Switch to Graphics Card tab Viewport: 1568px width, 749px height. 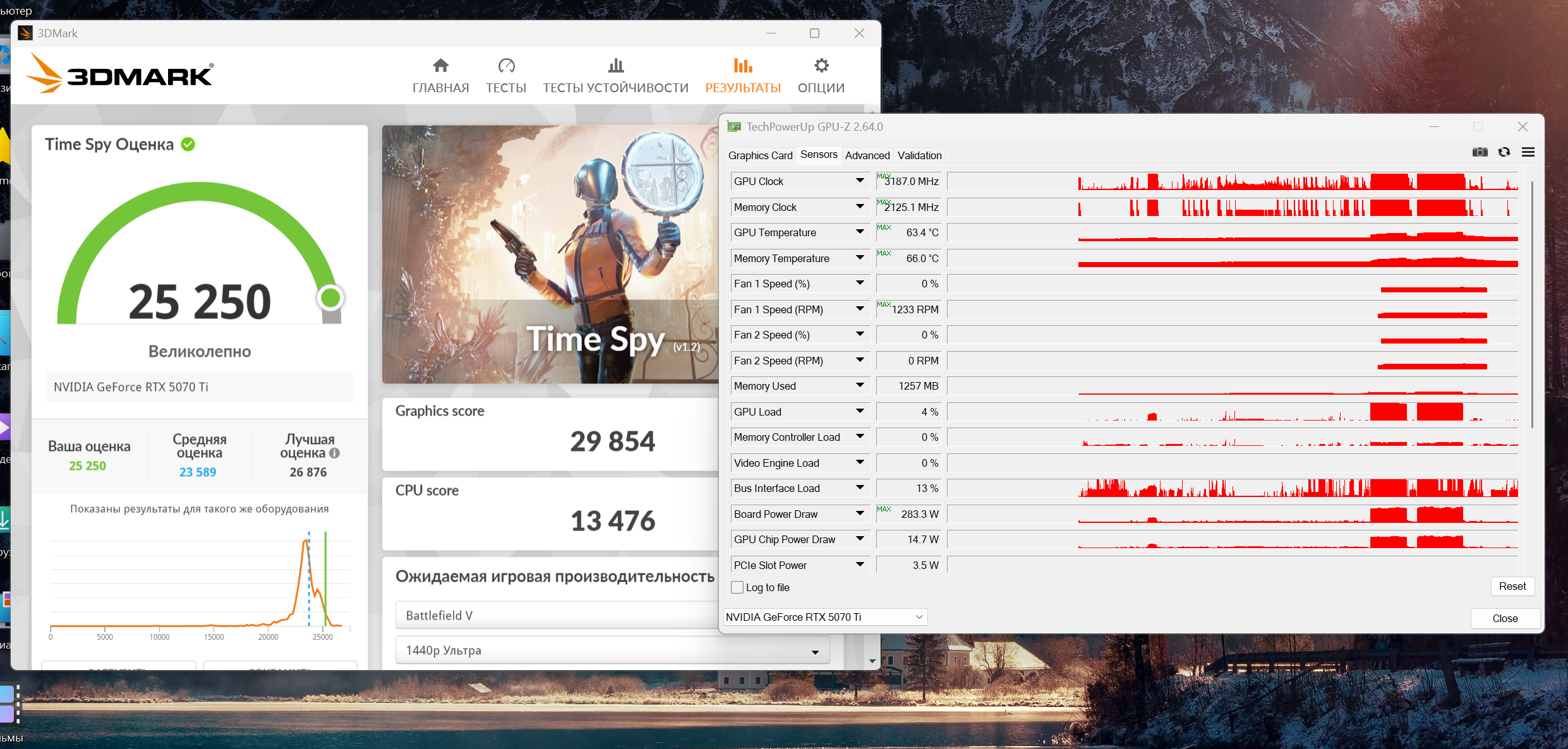tap(760, 155)
